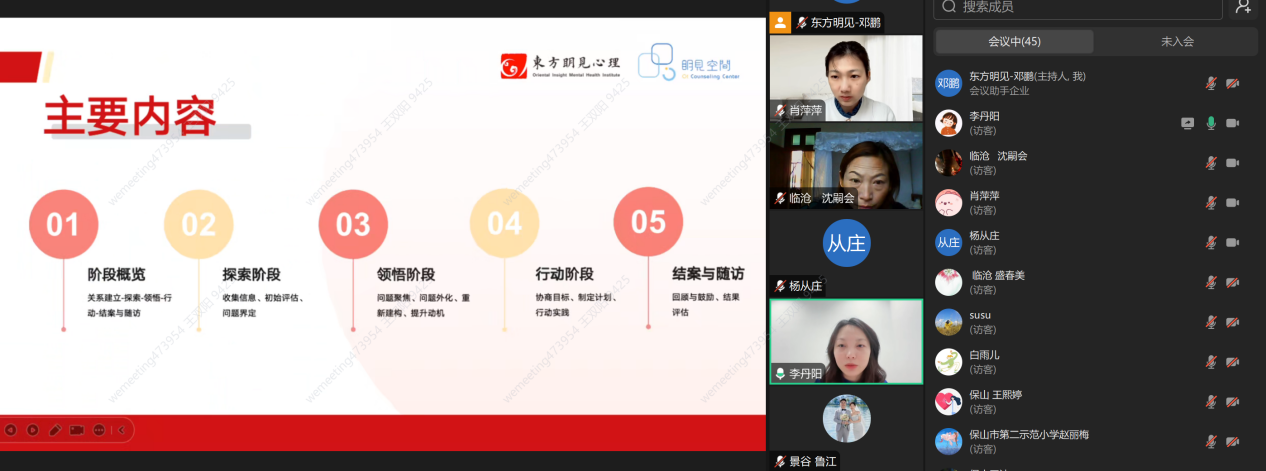Screen dimensions: 1266x471
Task: Collapse the slide toolbar with left chevron
Action: coord(121,430)
